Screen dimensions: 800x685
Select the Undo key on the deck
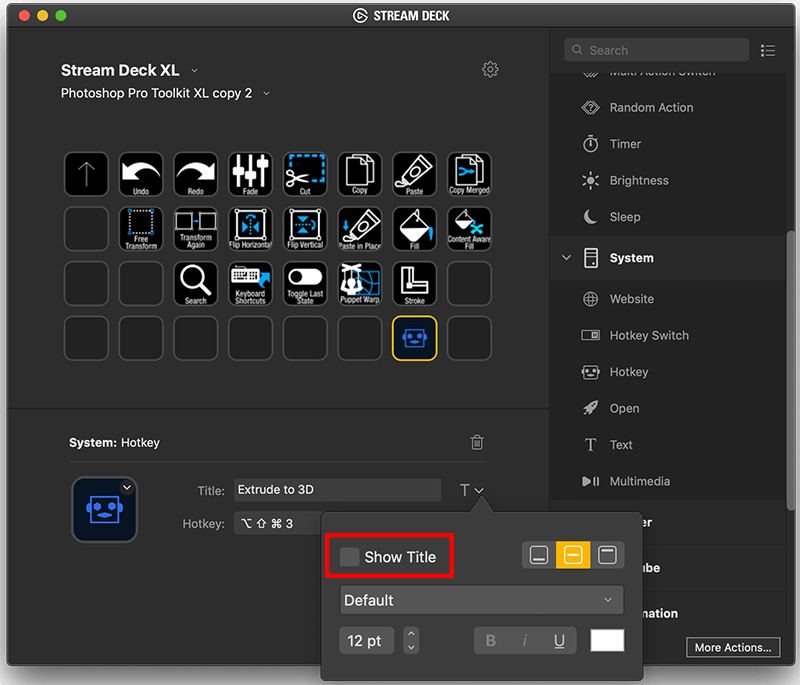pos(141,174)
